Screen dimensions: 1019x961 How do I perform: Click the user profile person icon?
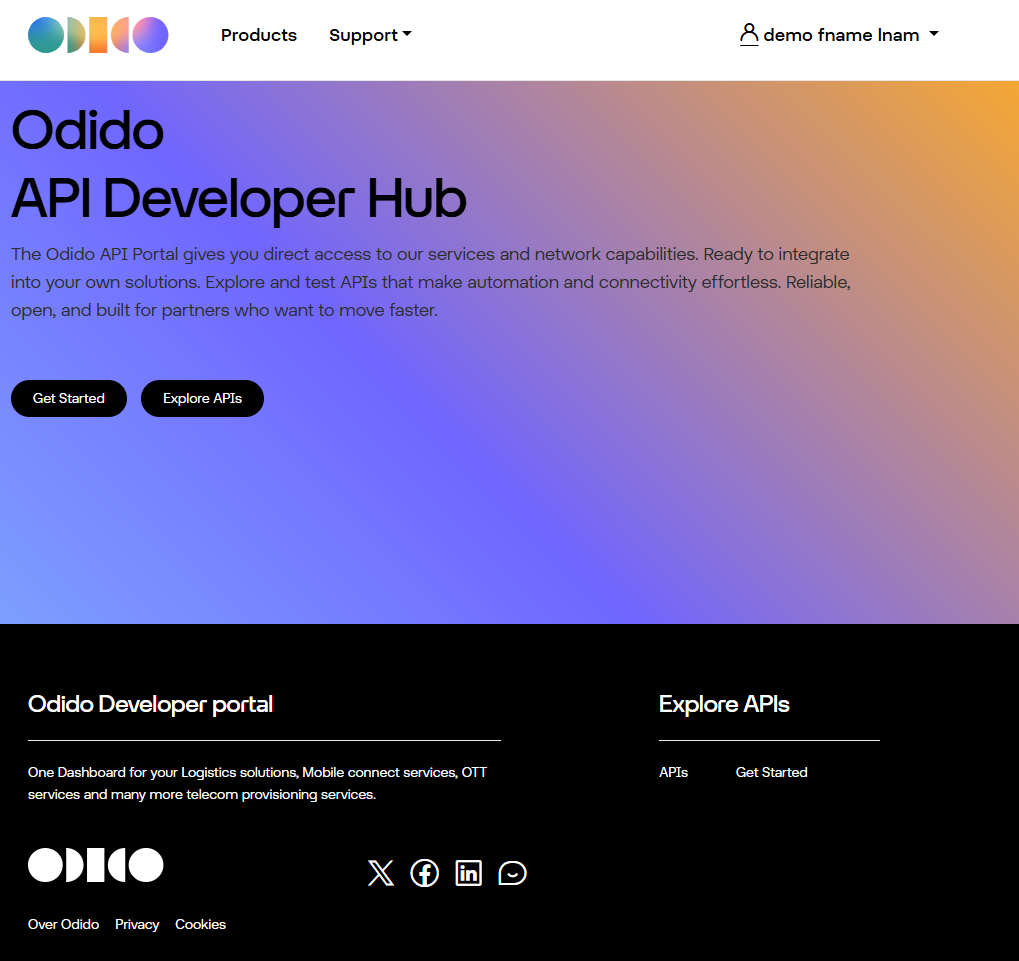point(749,35)
